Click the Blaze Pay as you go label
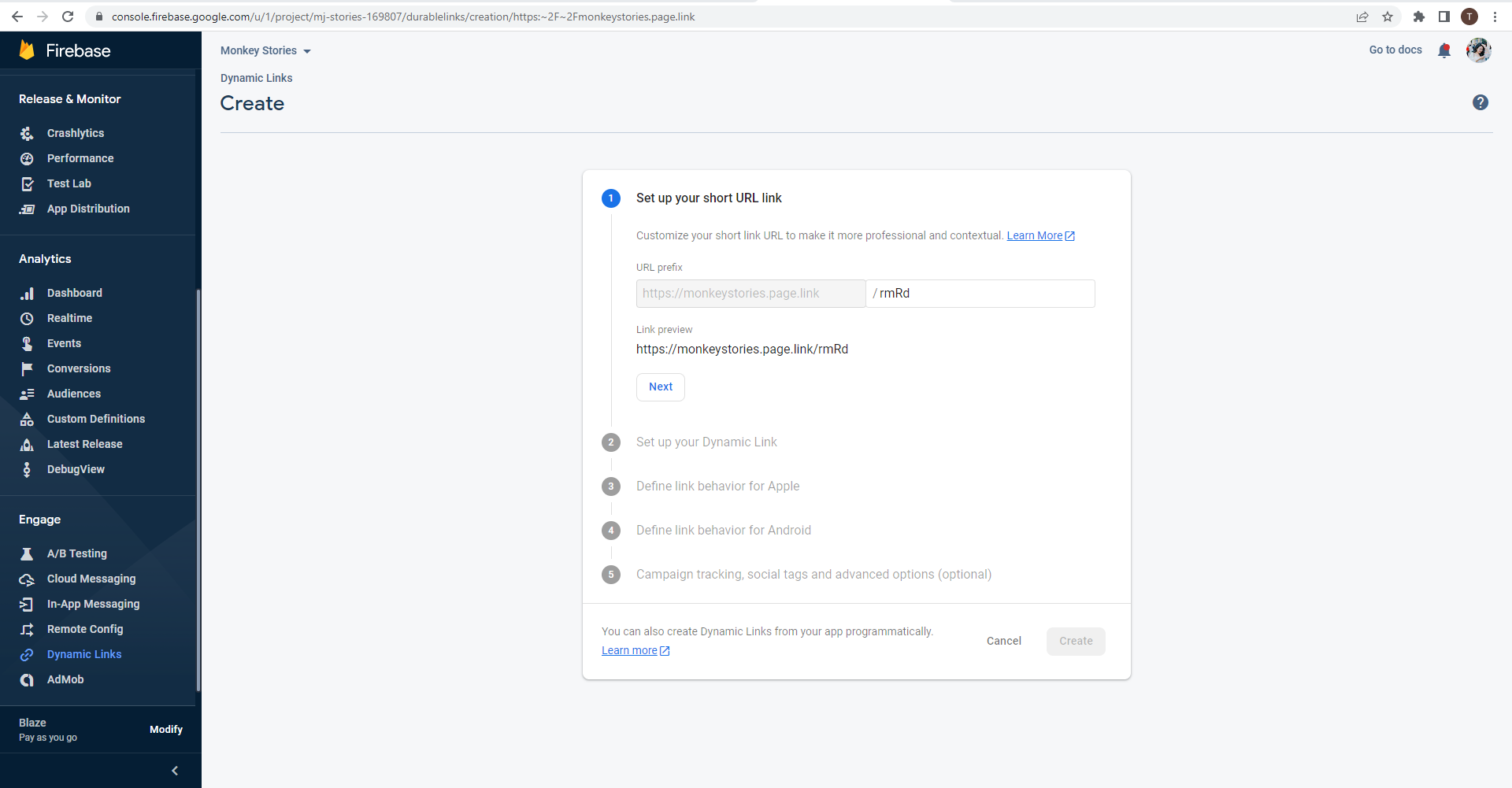 pos(48,730)
